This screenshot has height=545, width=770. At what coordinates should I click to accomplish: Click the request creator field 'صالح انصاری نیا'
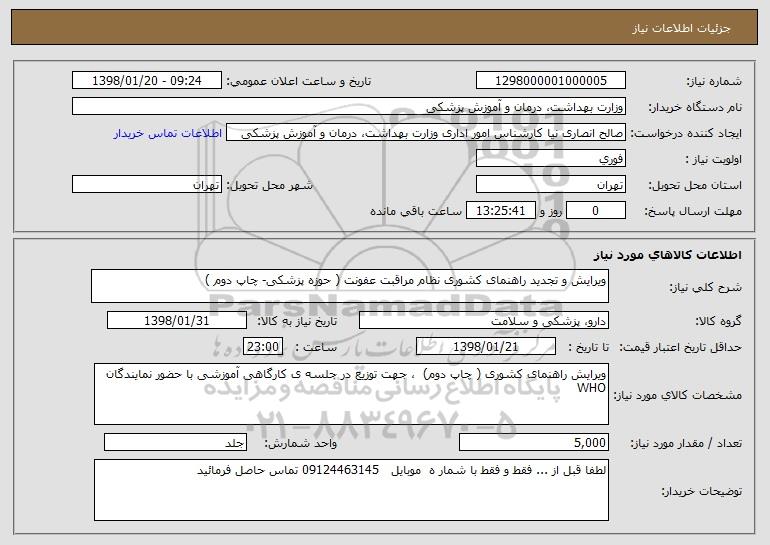pos(426,132)
